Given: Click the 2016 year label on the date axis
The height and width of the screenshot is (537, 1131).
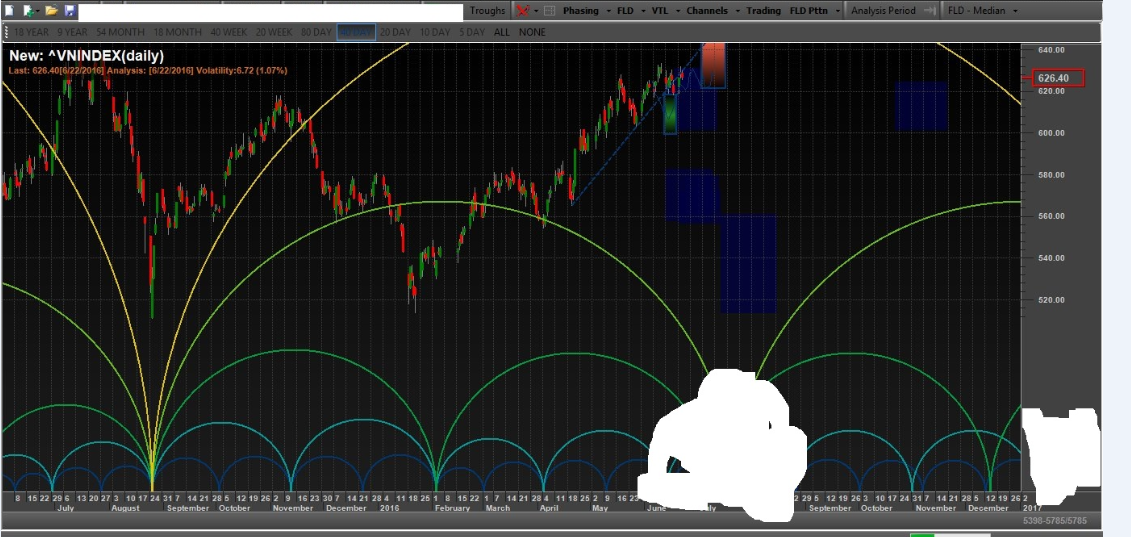Looking at the screenshot, I should pyautogui.click(x=390, y=508).
